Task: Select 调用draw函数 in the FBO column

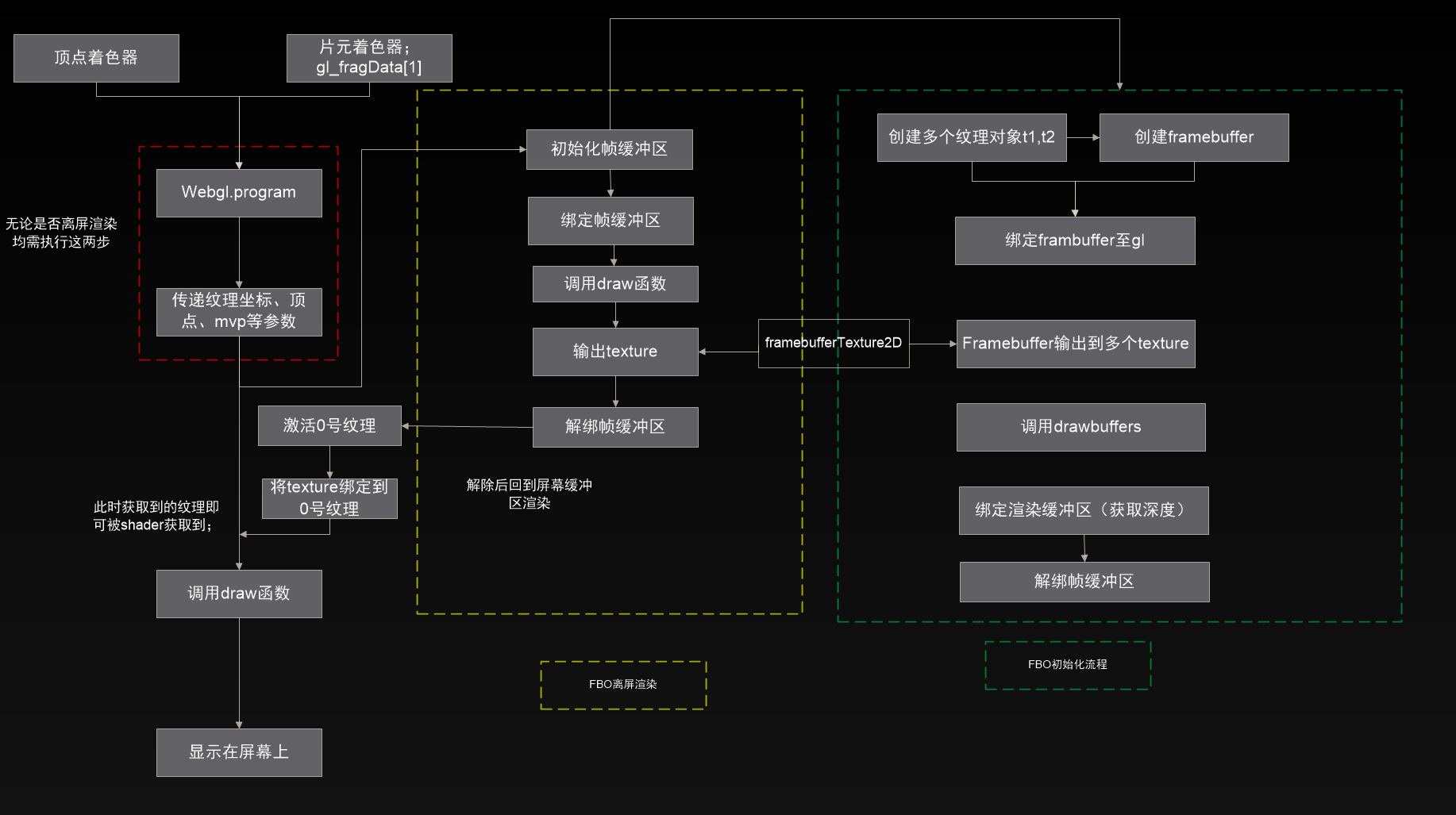Action: [614, 283]
